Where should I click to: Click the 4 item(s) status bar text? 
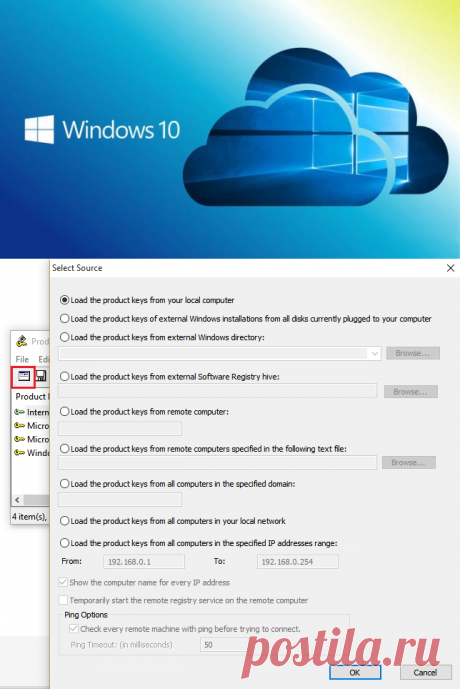pyautogui.click(x=29, y=517)
